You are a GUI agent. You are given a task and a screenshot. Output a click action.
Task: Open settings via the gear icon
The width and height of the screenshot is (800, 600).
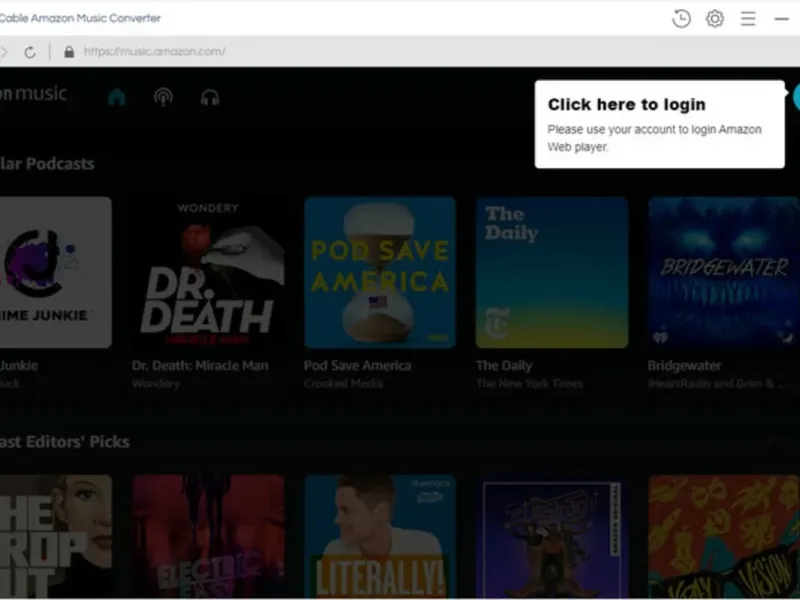pos(715,19)
